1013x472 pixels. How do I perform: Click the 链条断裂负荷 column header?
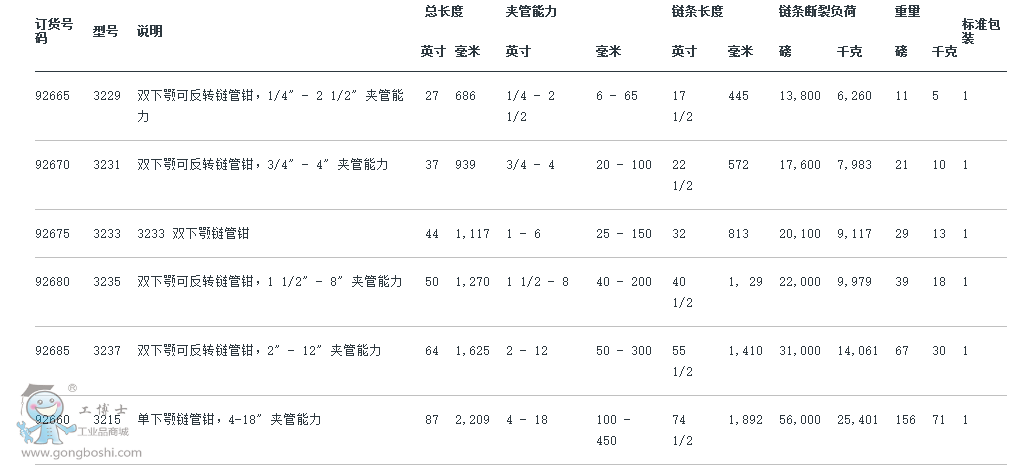(820, 12)
